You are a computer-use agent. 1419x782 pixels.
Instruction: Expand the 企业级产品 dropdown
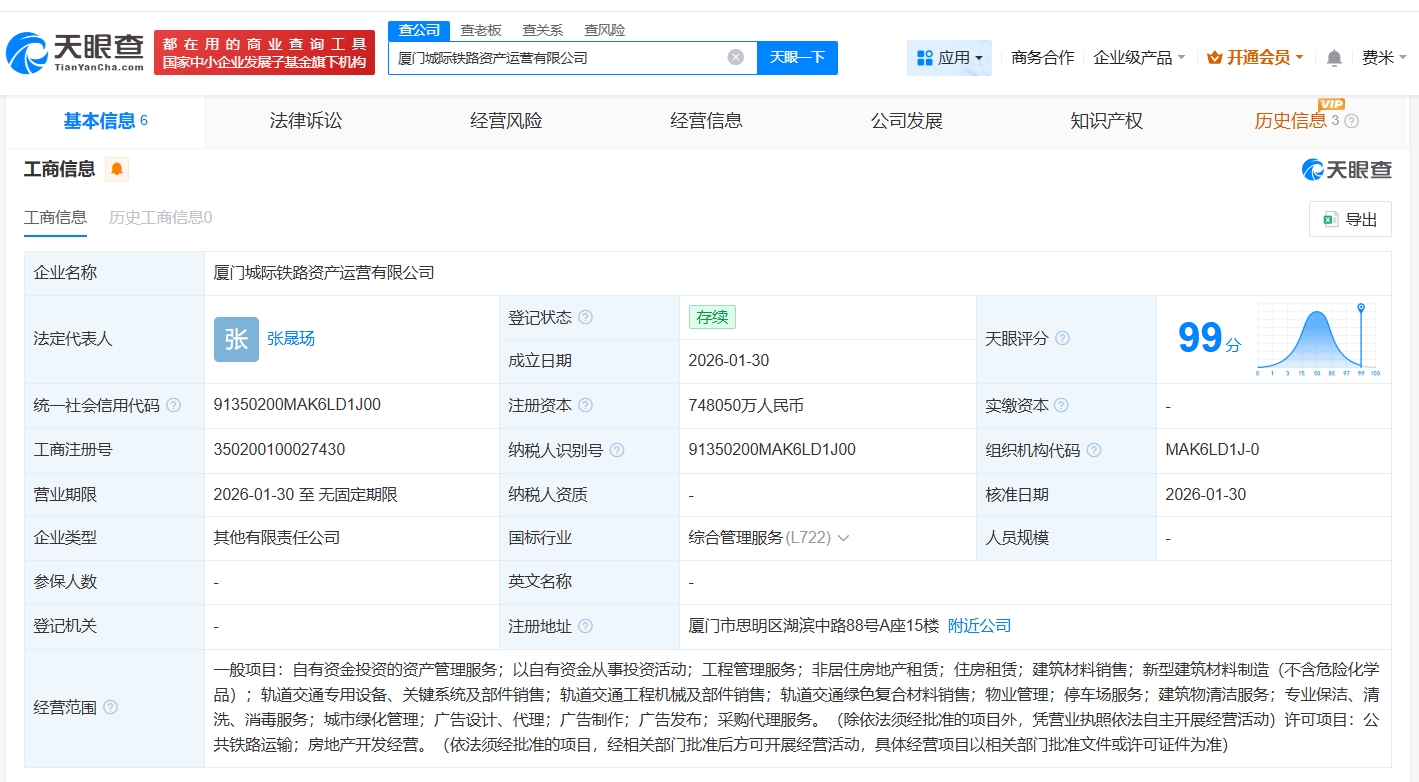1139,58
